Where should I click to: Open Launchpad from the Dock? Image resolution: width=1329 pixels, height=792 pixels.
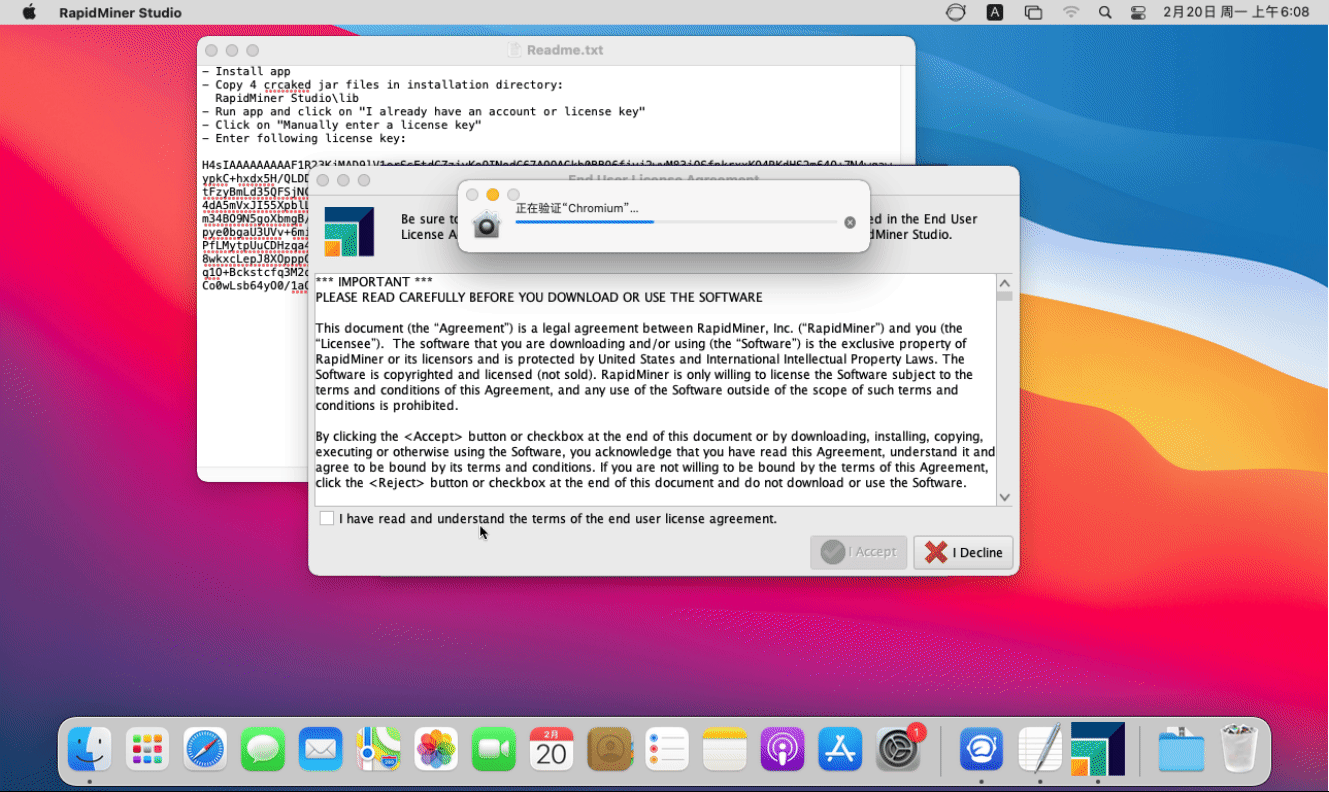[148, 749]
